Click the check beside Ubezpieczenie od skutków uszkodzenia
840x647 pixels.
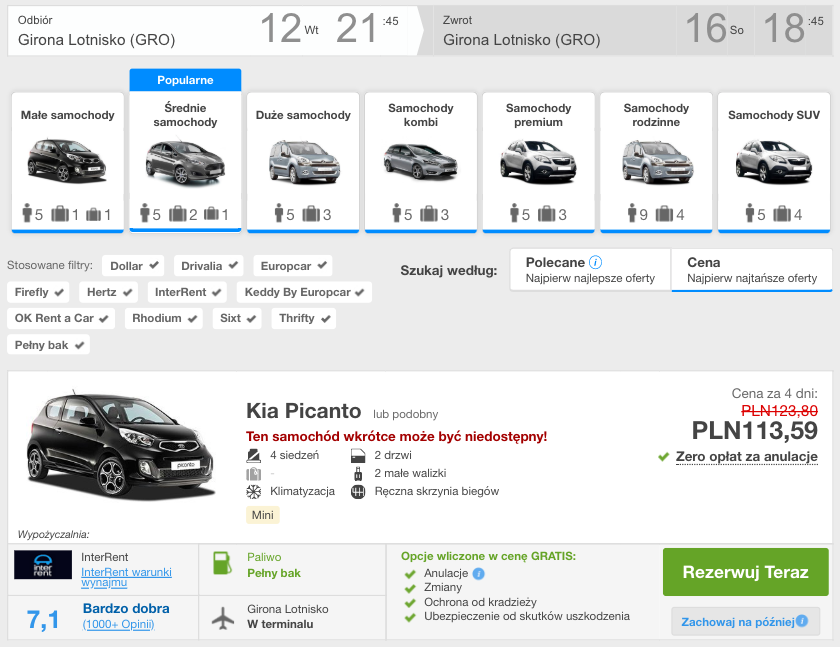[x=410, y=618]
